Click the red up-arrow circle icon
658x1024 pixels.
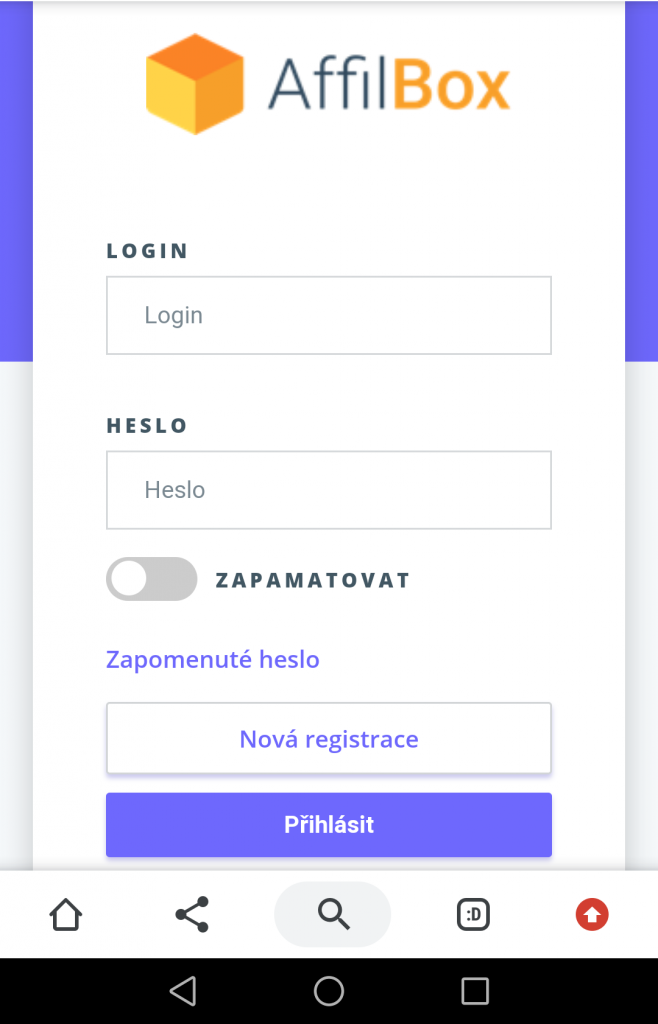coord(592,914)
